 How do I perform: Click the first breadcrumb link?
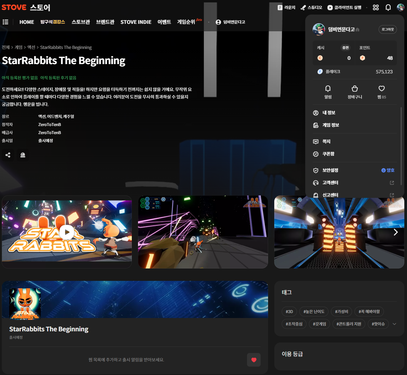(6, 47)
